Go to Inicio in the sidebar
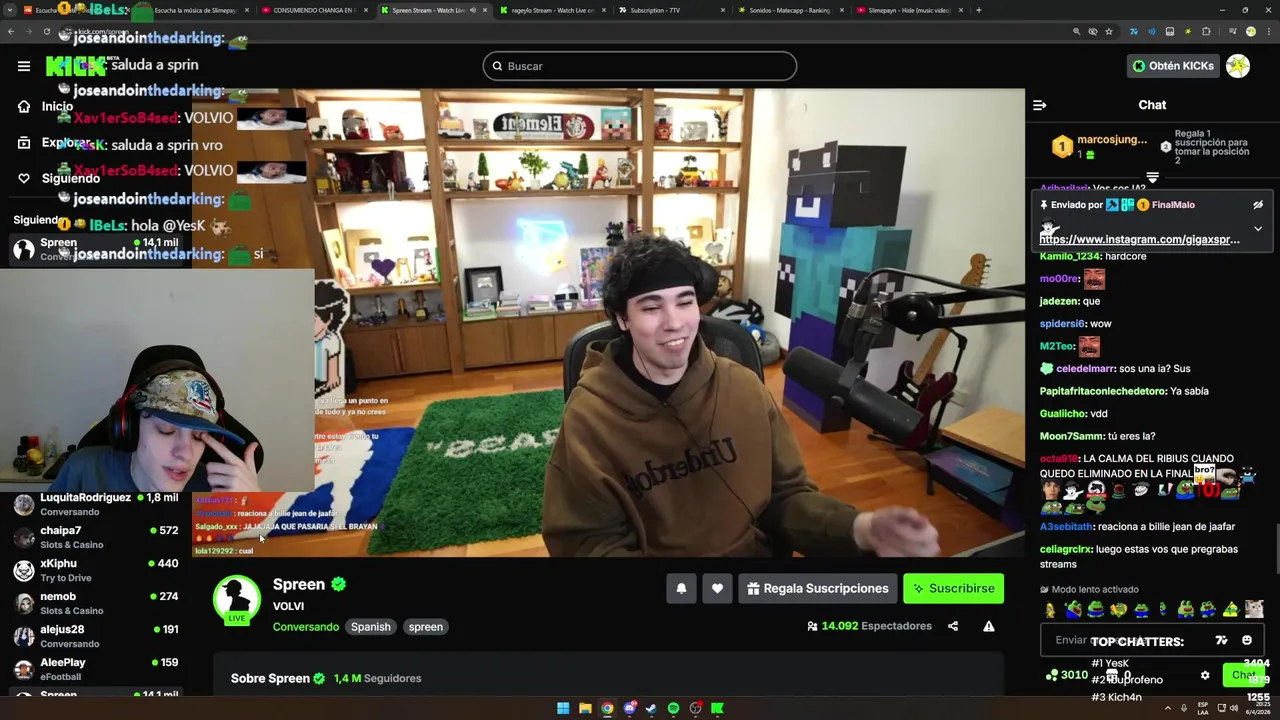 click(46, 107)
